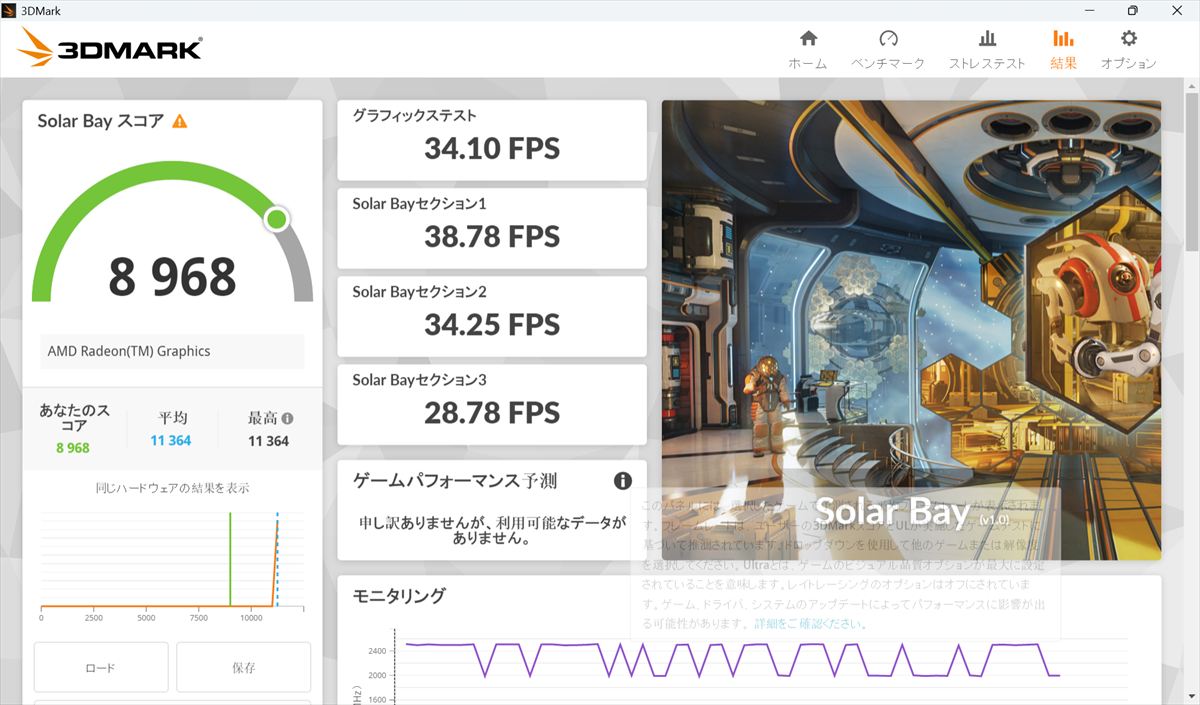Image resolution: width=1200 pixels, height=705 pixels.
Task: Open the ストレステスト tab
Action: 987,50
